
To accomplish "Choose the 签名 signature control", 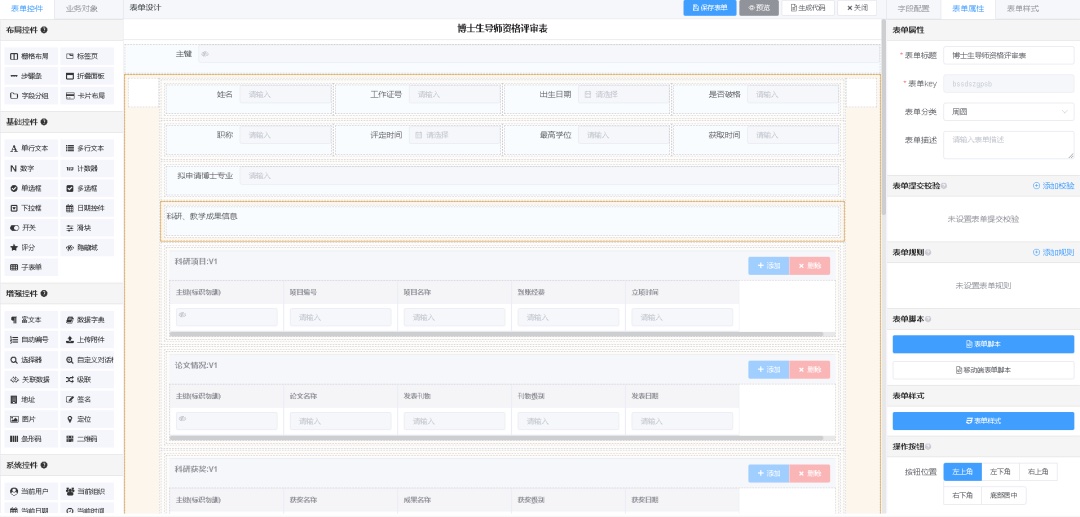I will pyautogui.click(x=86, y=399).
